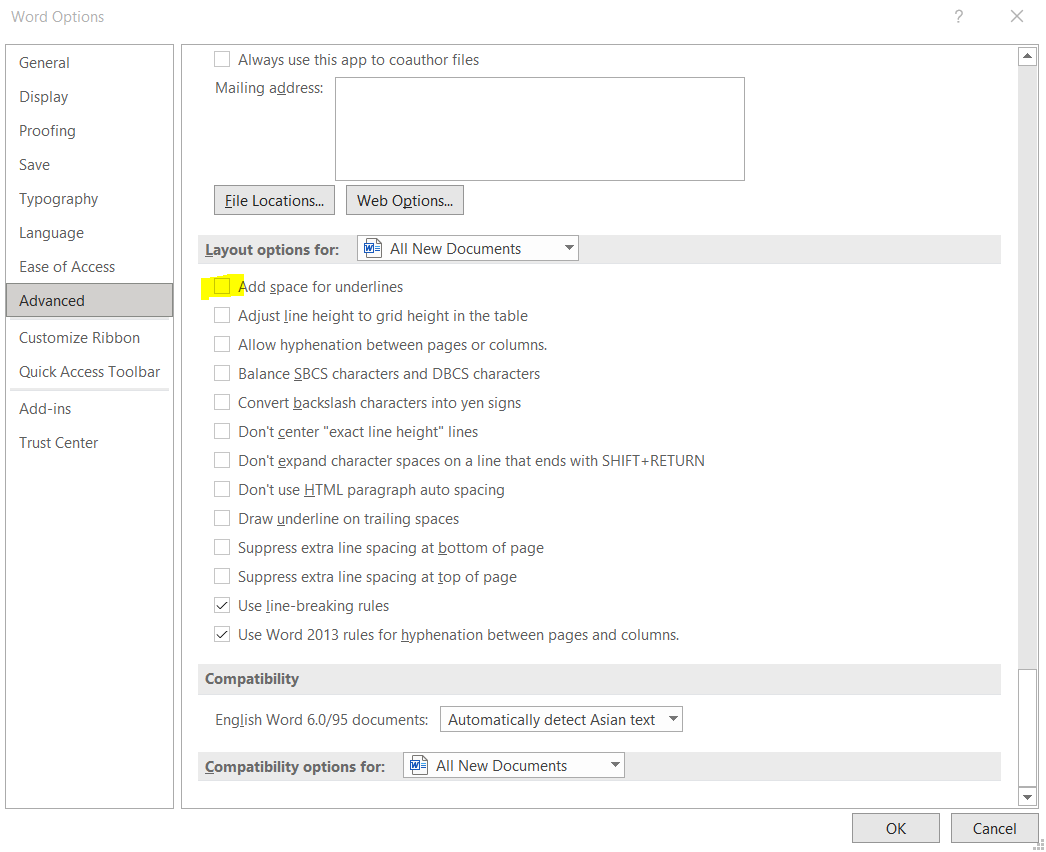
Task: Click inside the Mailing address text box
Action: [539, 129]
